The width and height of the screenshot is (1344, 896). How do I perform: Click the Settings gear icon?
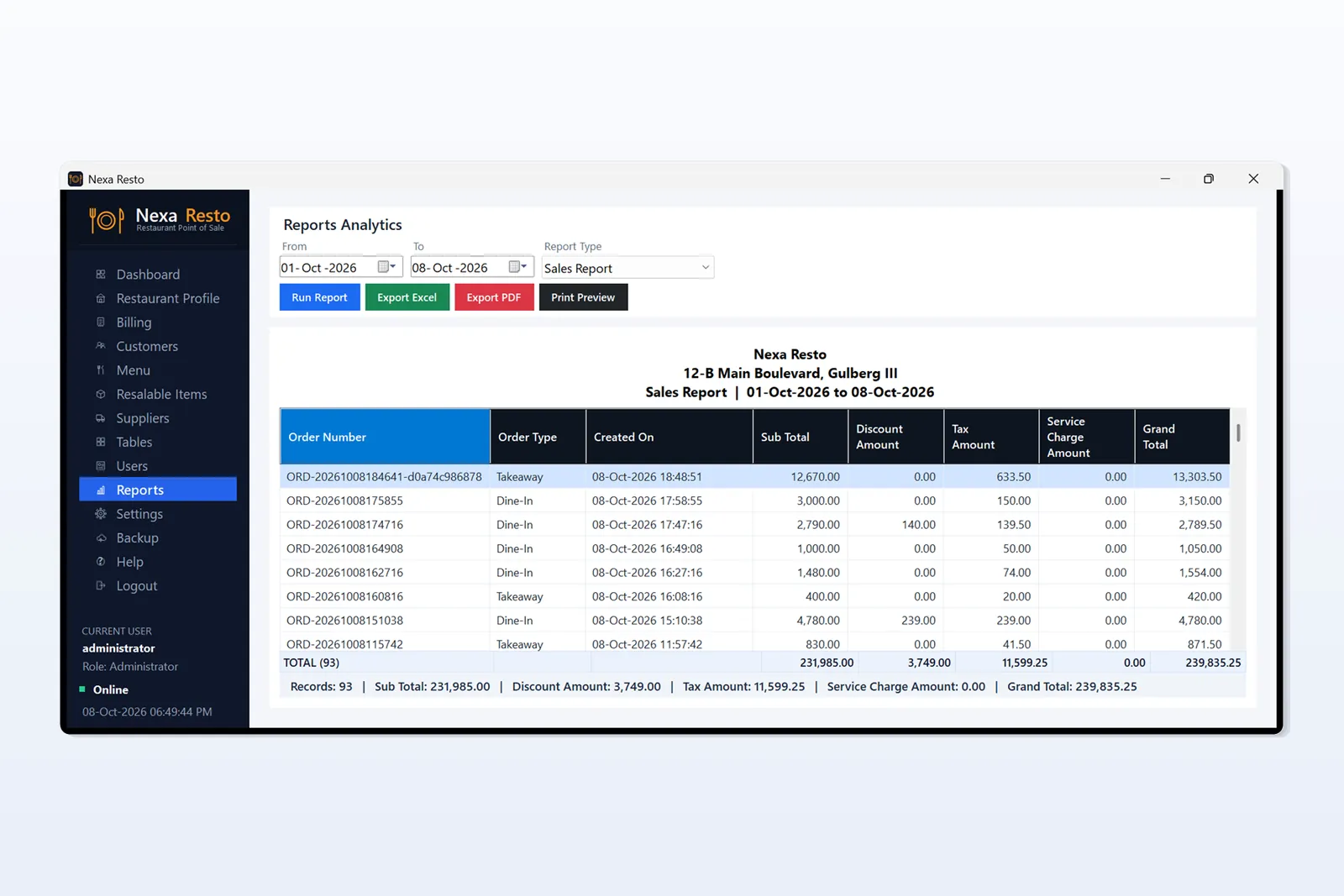pyautogui.click(x=101, y=514)
